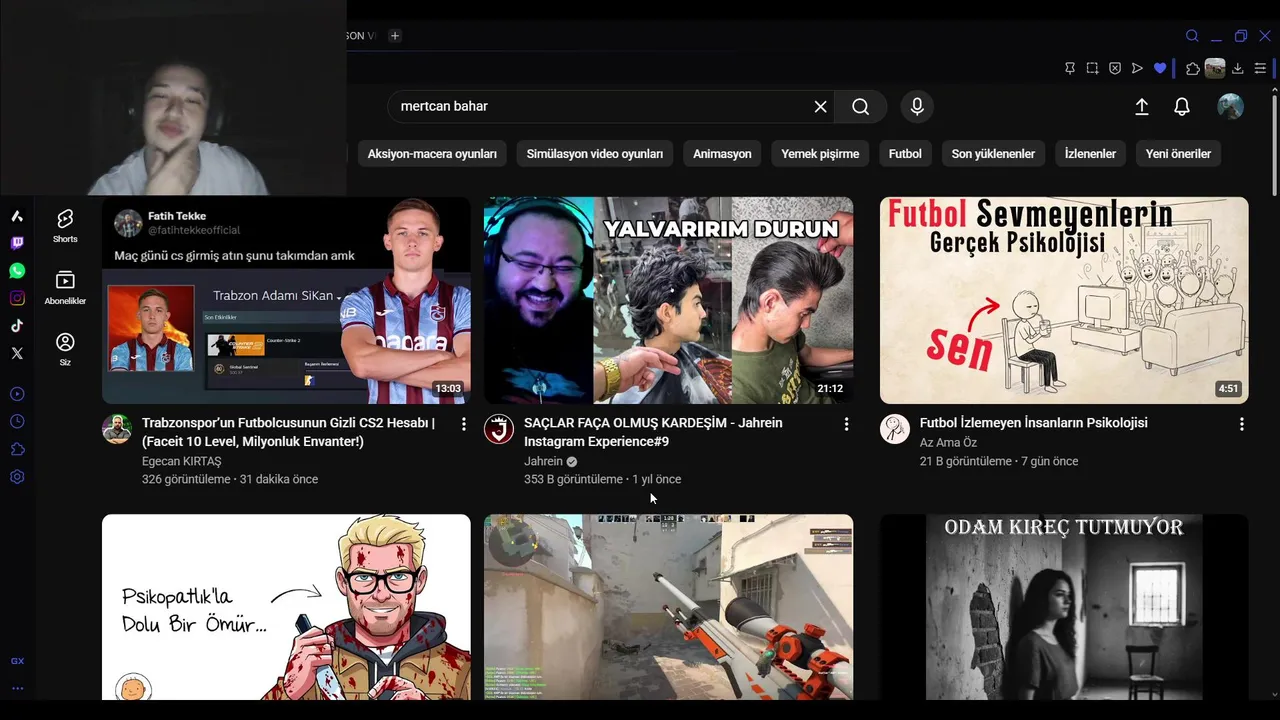
Task: Open WhatsApp in the browser sidebar
Action: (17, 271)
